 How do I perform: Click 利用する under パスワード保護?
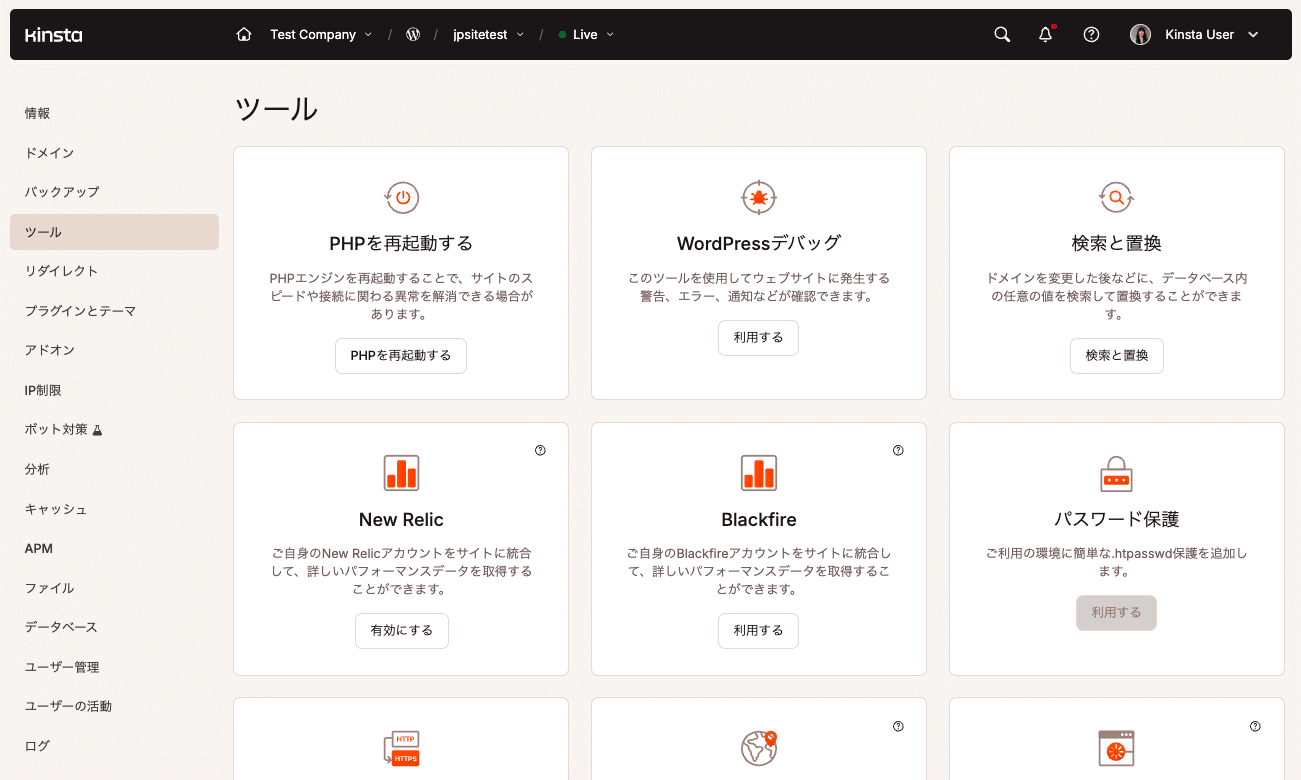click(1117, 613)
